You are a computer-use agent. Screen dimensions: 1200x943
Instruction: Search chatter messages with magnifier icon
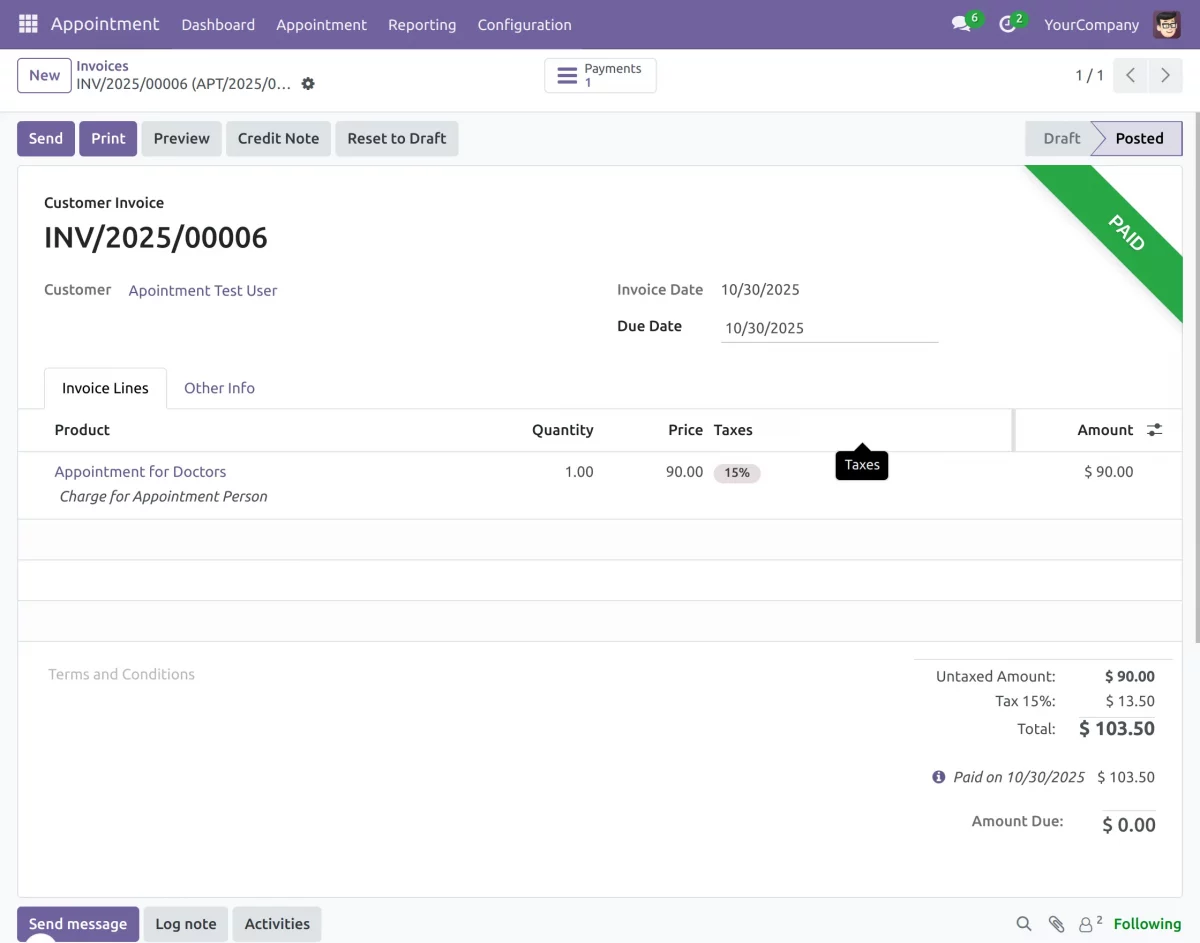1023,923
